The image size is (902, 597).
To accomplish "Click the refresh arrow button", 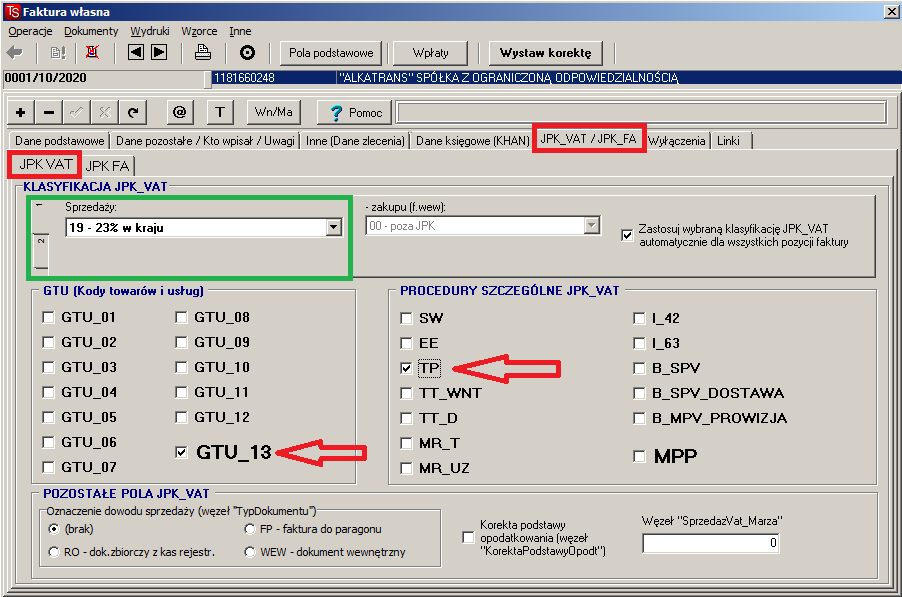I will tap(133, 112).
